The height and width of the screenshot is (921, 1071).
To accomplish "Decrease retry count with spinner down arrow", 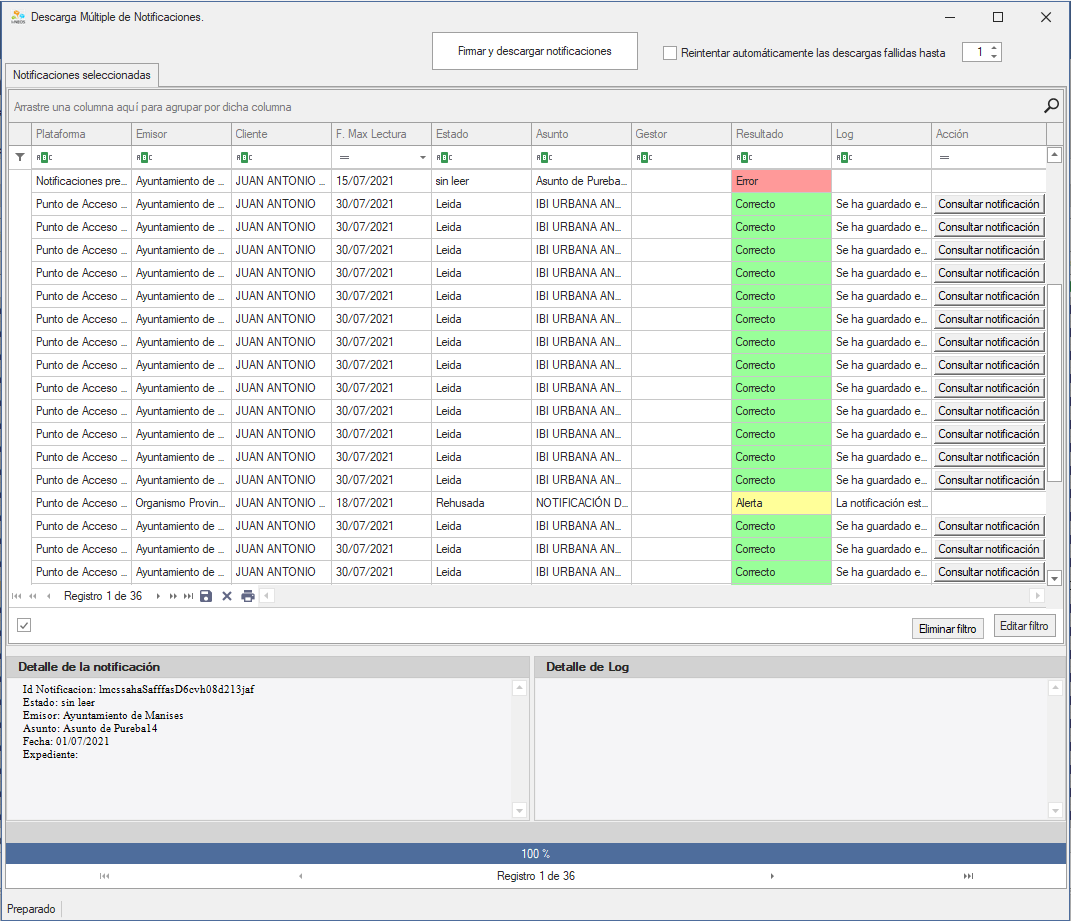I will click(994, 57).
